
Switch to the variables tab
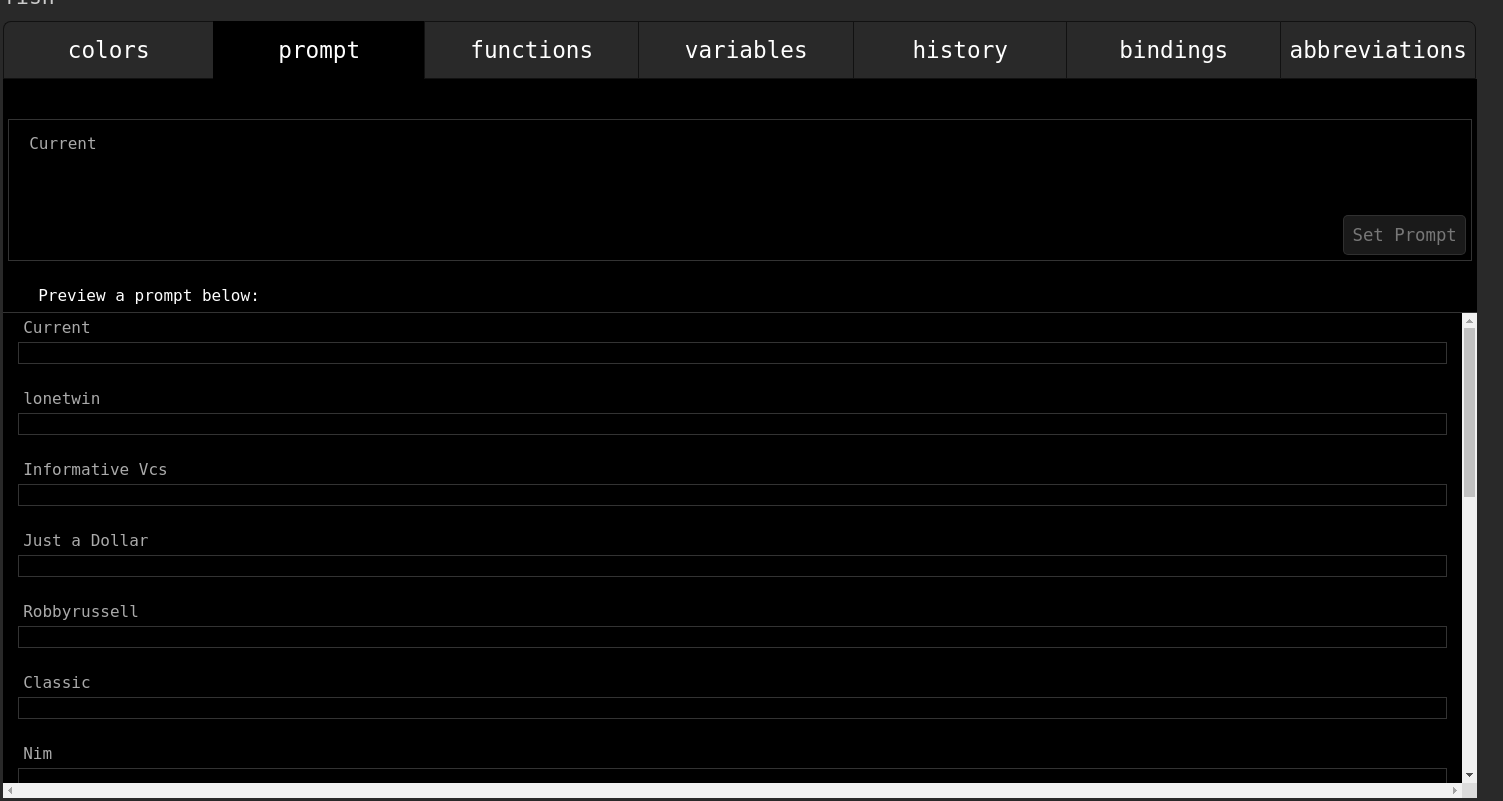coord(745,50)
